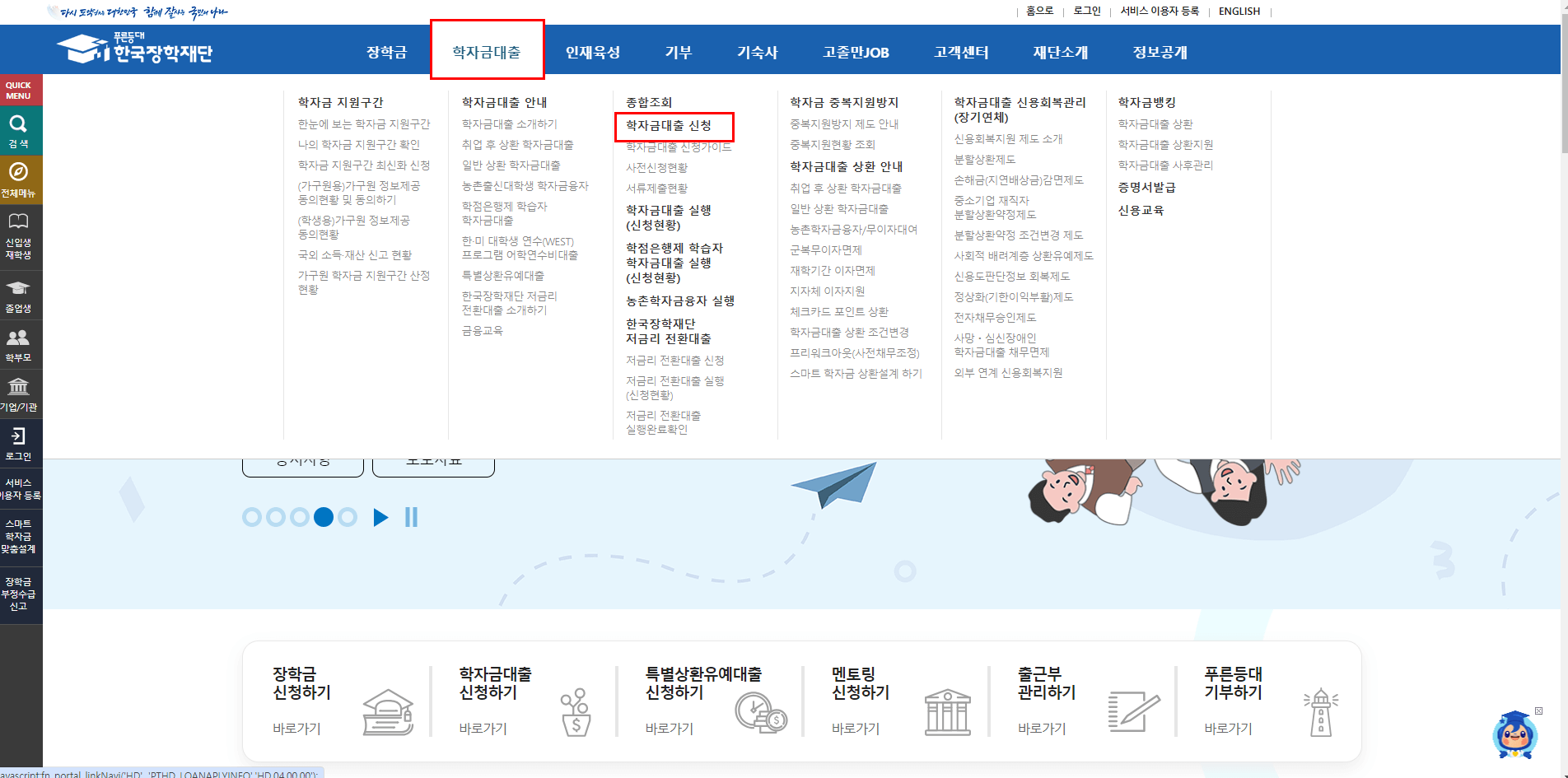Screen dimensions: 1568x778
Task: Select the first carousel pagination dot
Action: [x=251, y=517]
